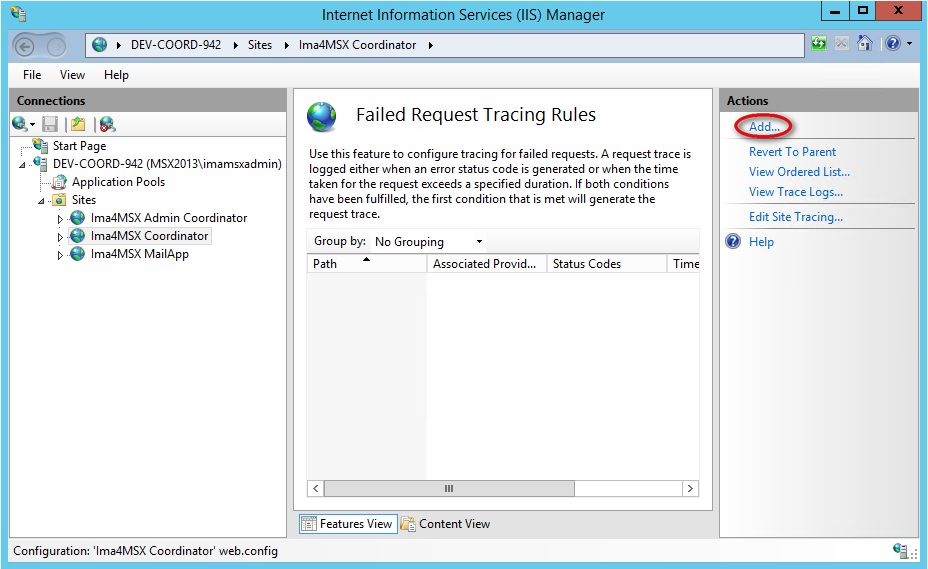Click the Start Page icon in tree

tap(40, 145)
